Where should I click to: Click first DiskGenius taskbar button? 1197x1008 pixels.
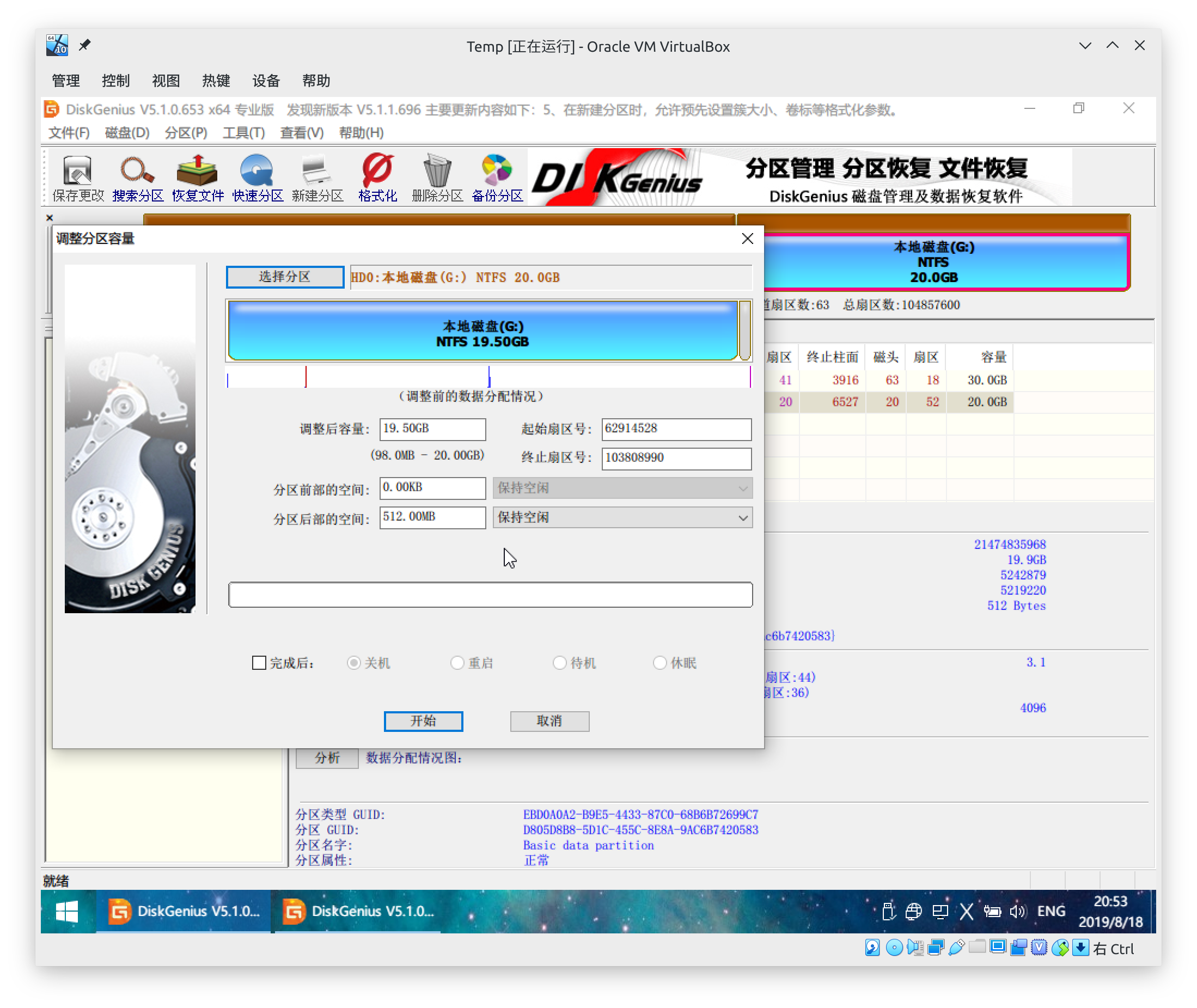coord(184,911)
